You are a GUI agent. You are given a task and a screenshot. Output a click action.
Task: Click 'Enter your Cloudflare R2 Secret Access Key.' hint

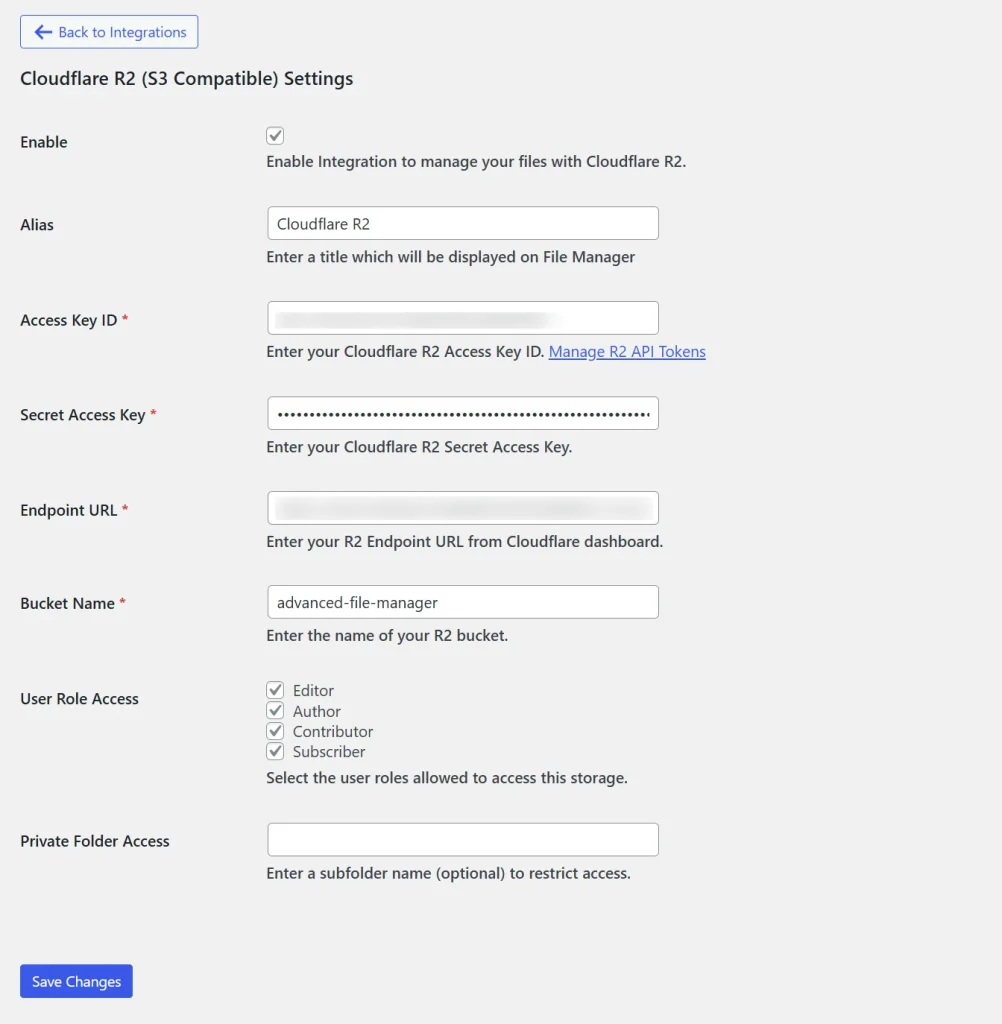pos(419,447)
